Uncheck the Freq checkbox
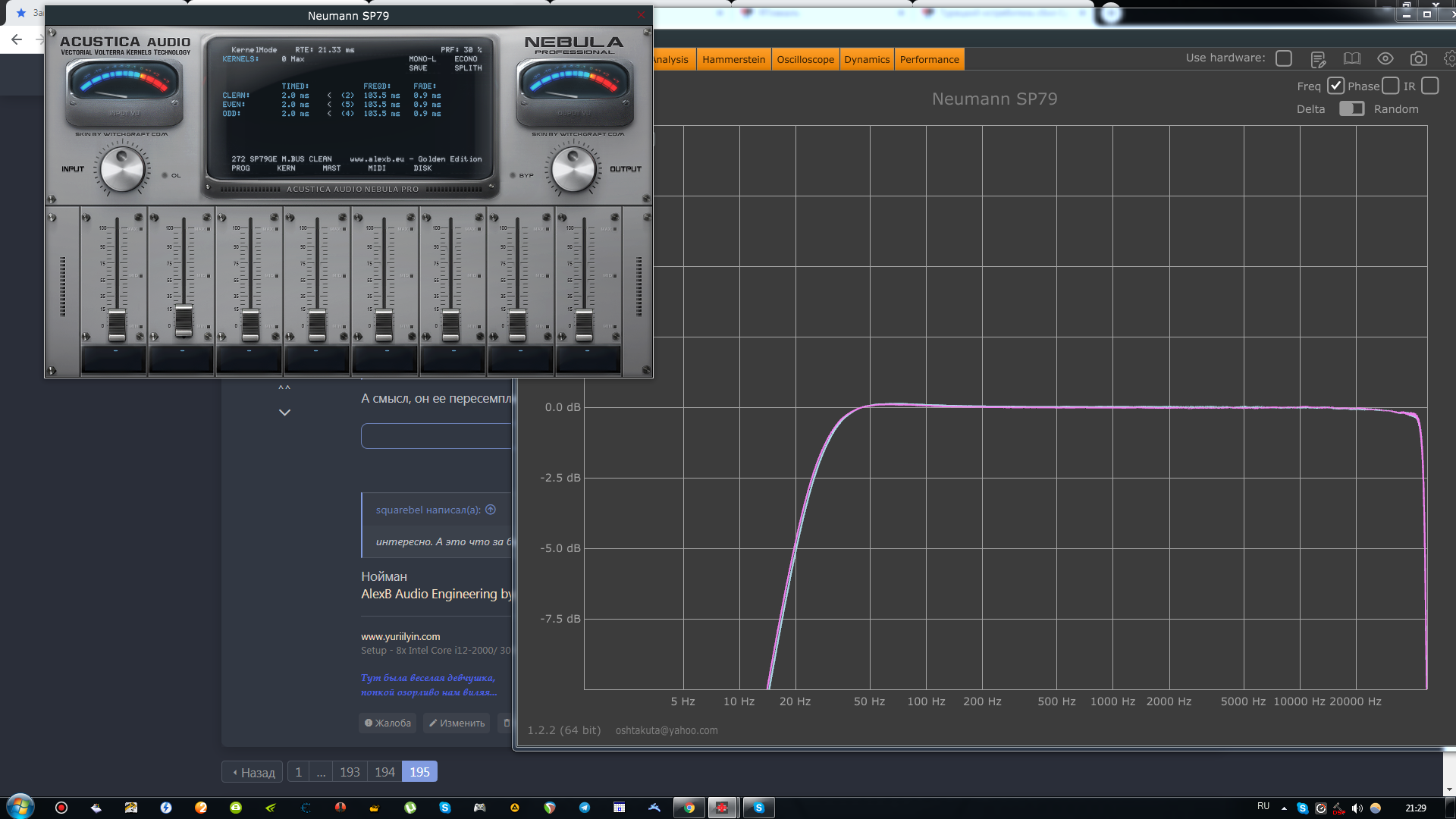The width and height of the screenshot is (1456, 819). click(x=1336, y=86)
